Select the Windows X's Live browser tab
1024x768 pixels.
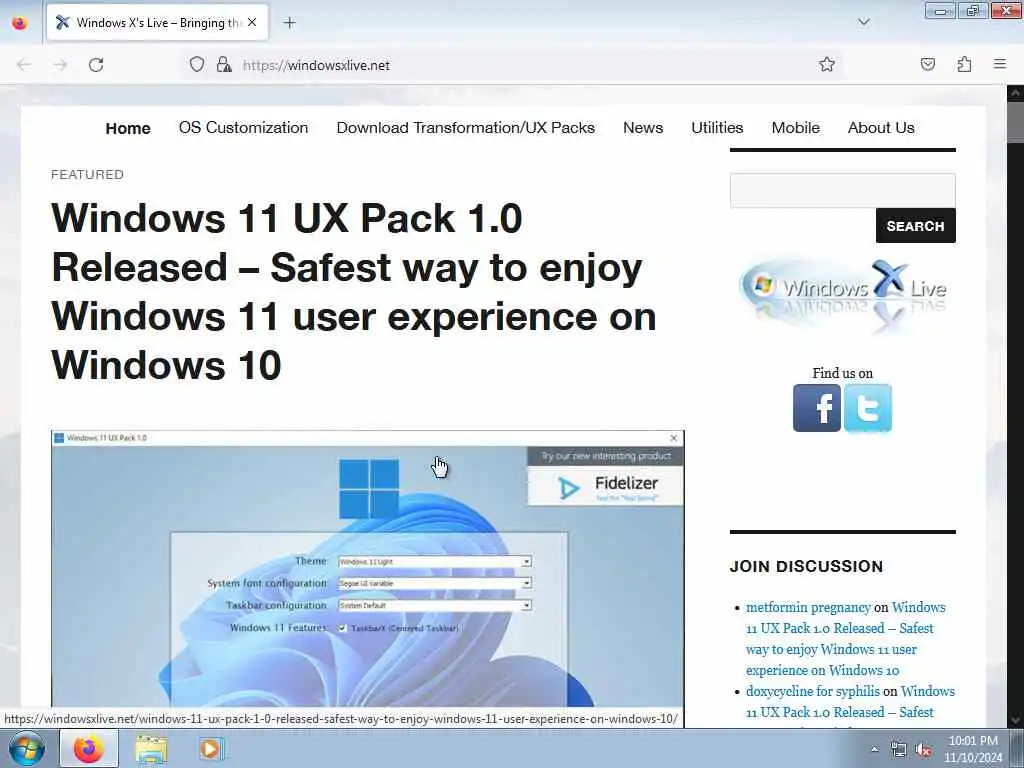tap(157, 23)
